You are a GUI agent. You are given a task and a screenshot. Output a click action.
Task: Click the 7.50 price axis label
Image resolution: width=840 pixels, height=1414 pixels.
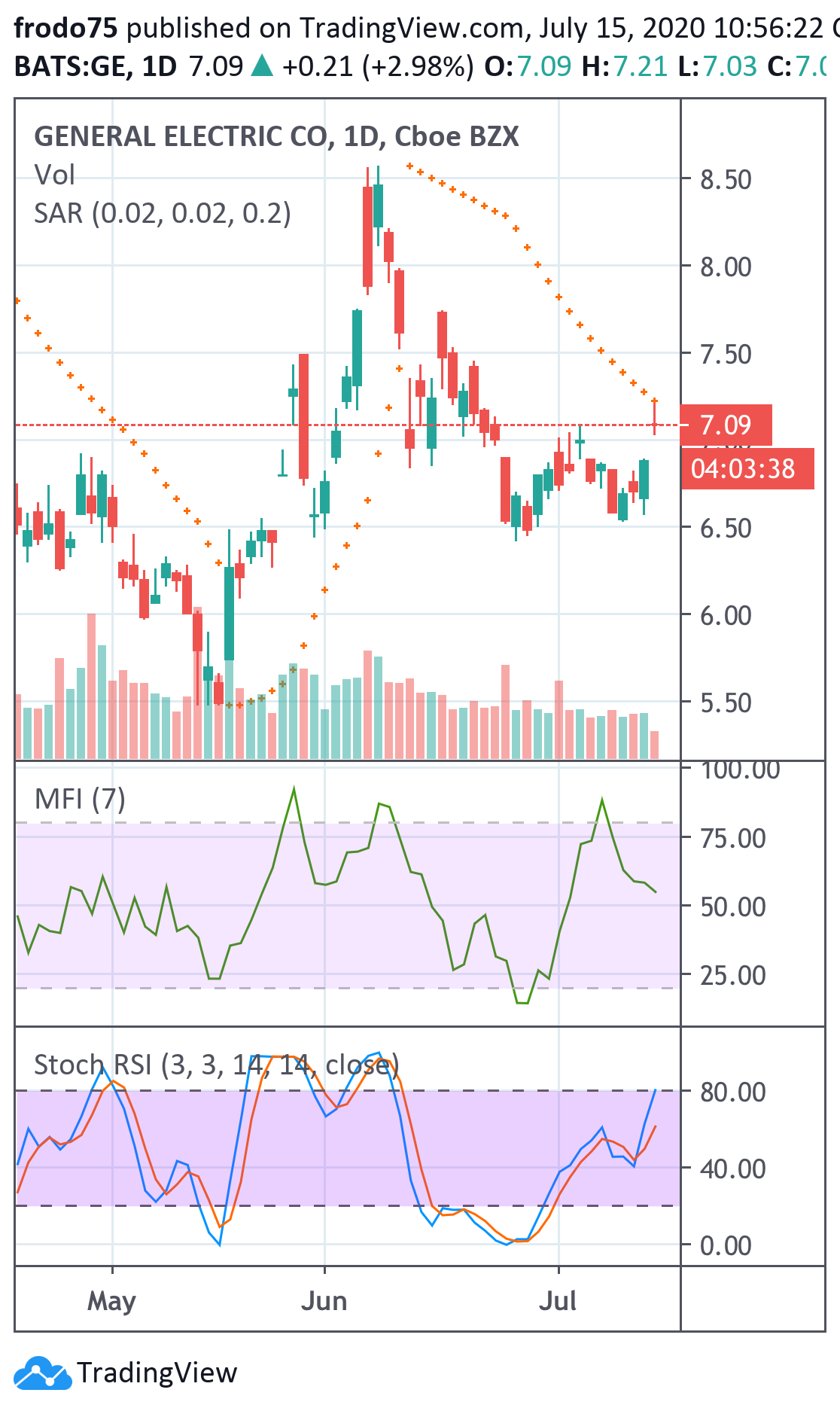coord(726,354)
